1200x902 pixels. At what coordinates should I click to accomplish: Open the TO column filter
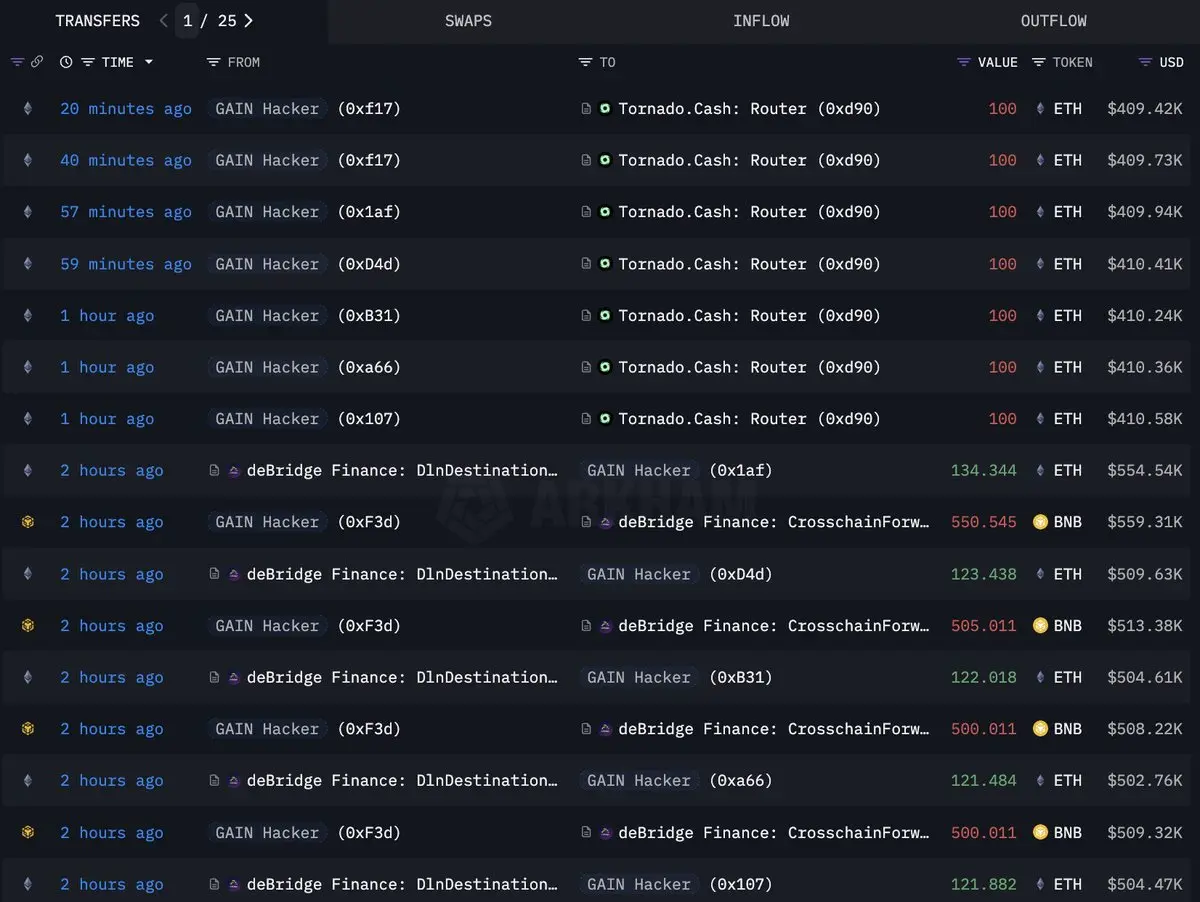click(585, 62)
